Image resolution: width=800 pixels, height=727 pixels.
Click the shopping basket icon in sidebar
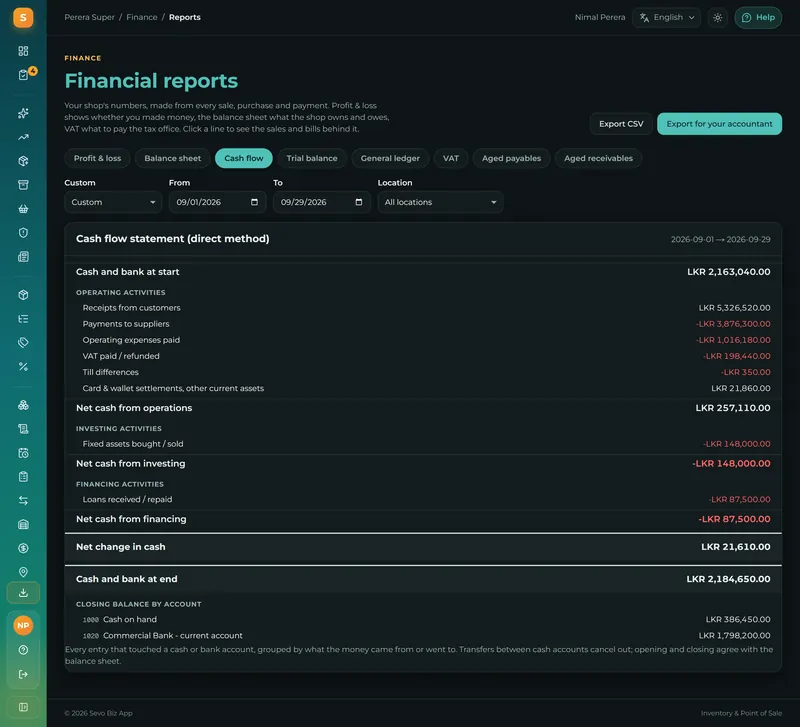tap(23, 209)
